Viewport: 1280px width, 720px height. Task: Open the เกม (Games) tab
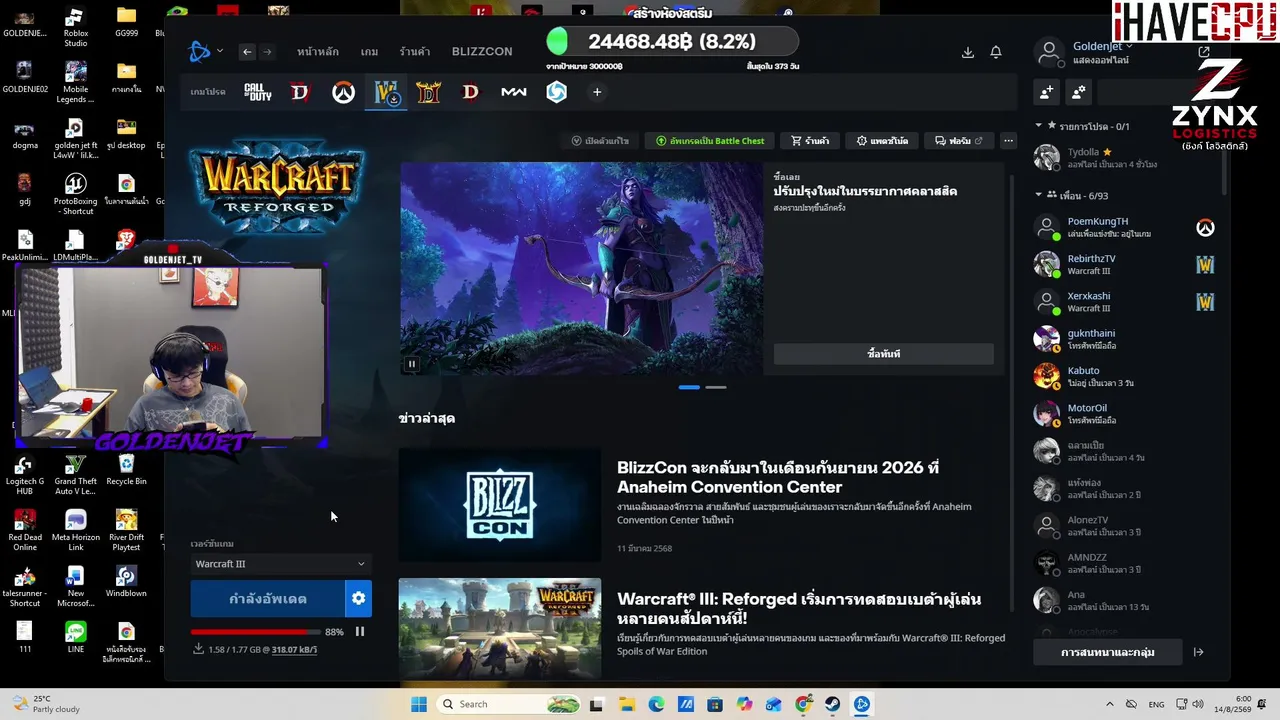(369, 52)
